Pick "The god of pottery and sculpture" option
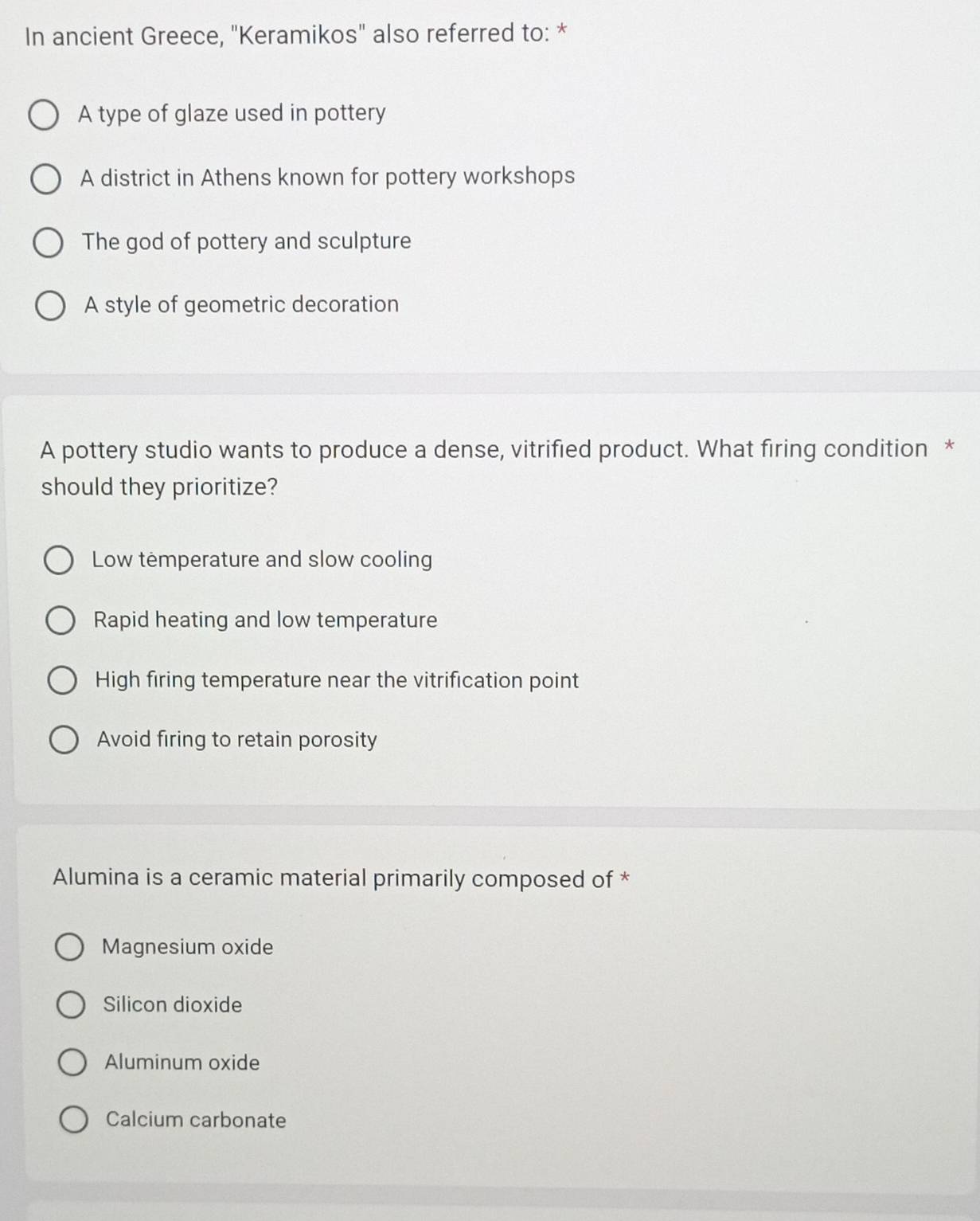The height and width of the screenshot is (1221, 980). point(48,243)
